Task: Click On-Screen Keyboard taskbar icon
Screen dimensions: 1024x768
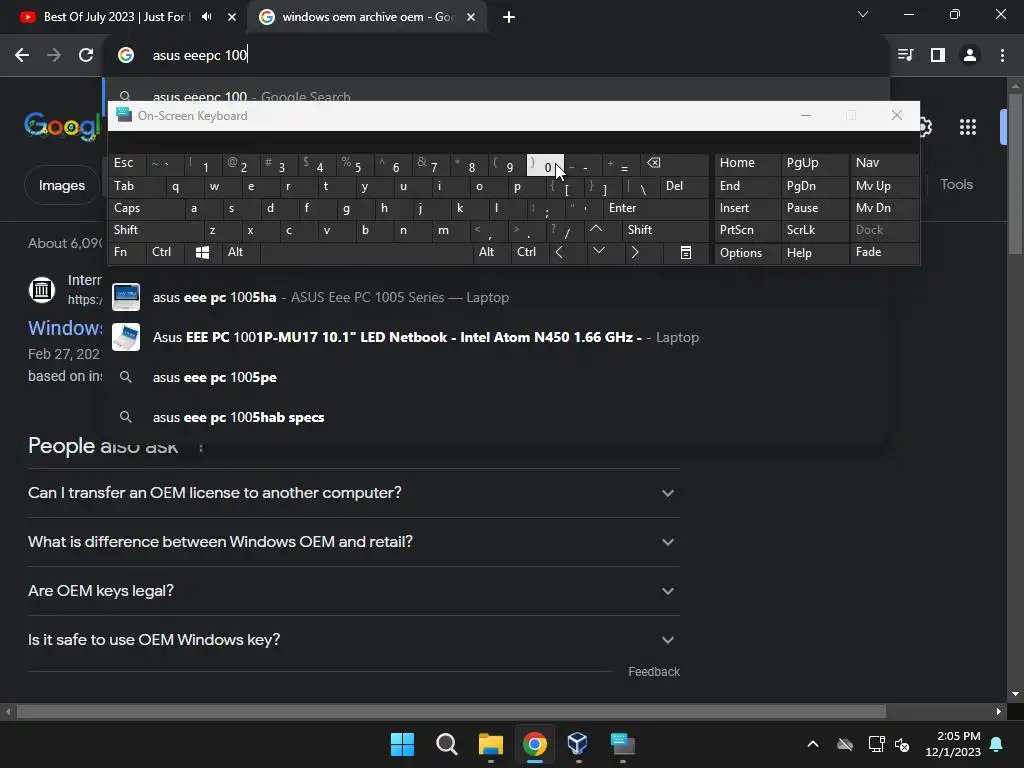Action: pyautogui.click(x=622, y=744)
